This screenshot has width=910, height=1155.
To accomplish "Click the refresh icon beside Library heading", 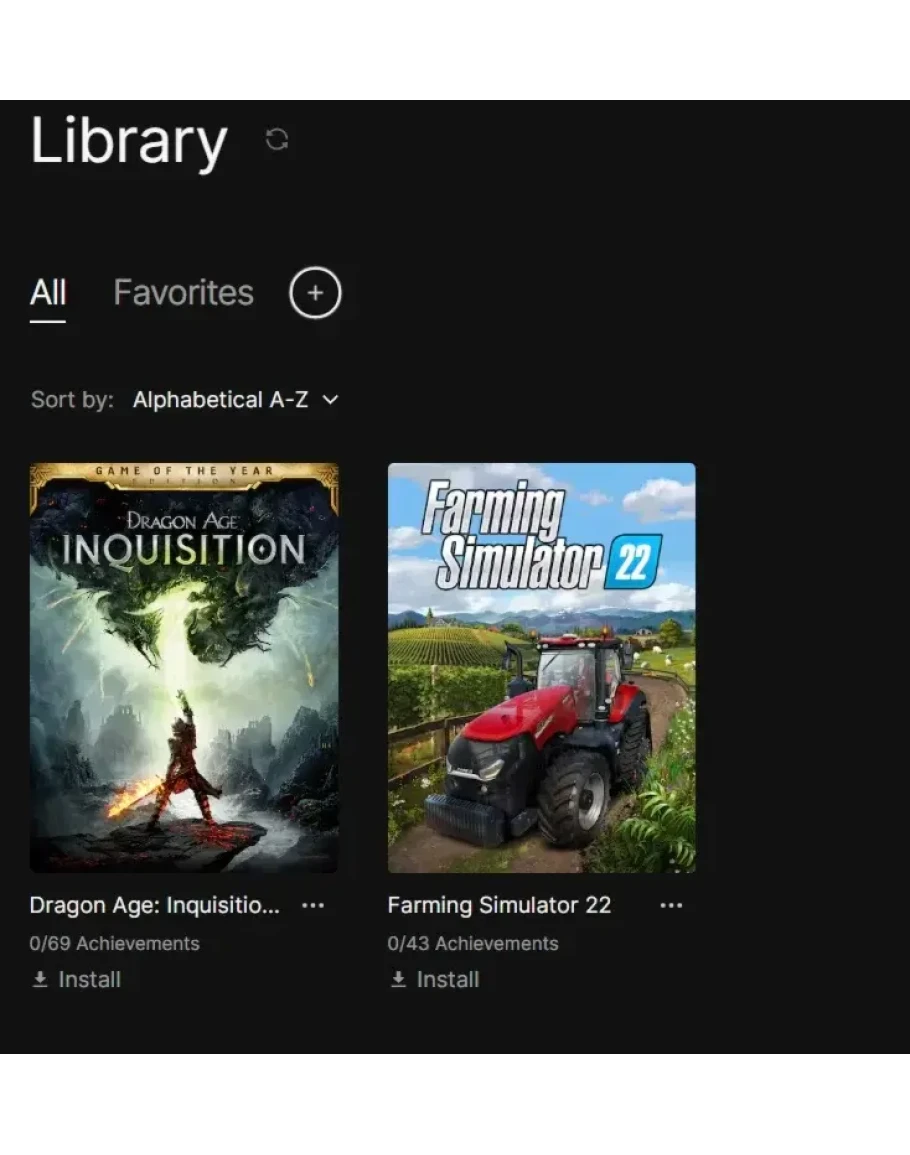I will coord(276,139).
